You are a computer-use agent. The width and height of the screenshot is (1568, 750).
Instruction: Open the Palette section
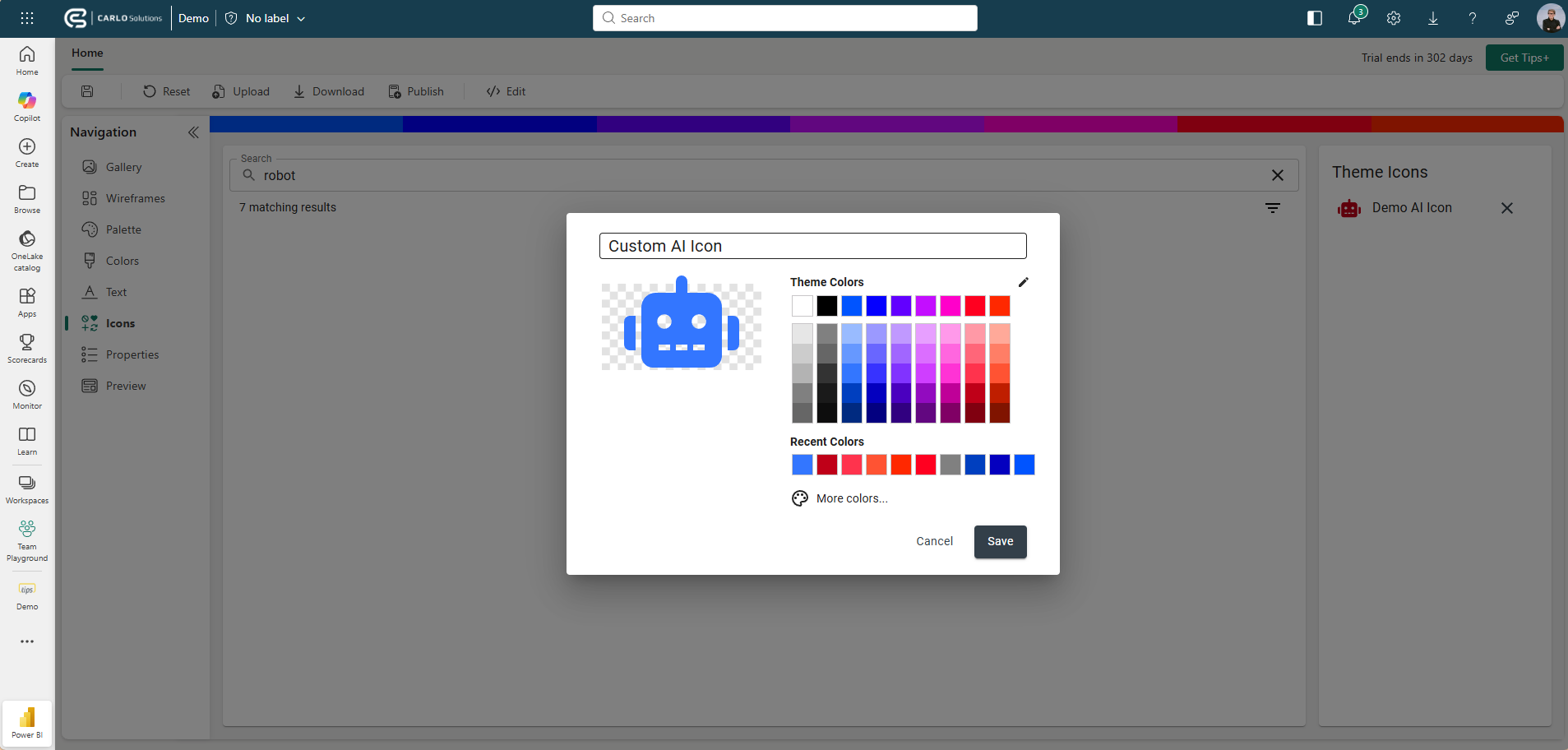click(x=124, y=229)
